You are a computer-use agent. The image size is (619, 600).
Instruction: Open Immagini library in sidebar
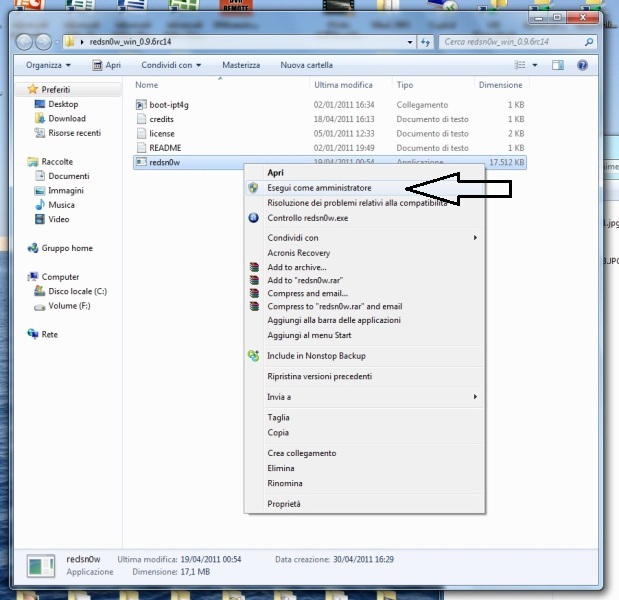pos(66,191)
